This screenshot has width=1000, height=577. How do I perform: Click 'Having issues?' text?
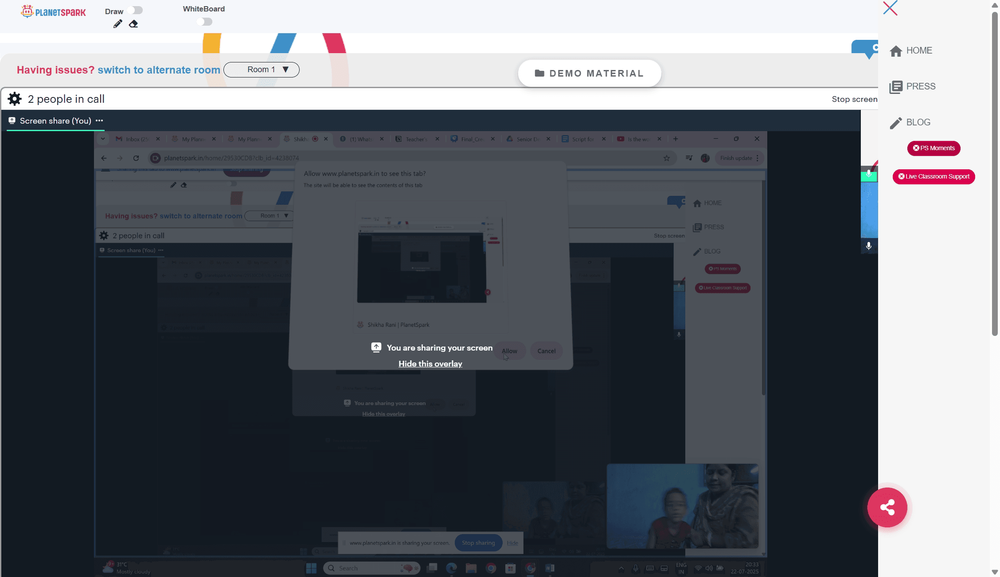pyautogui.click(x=55, y=70)
